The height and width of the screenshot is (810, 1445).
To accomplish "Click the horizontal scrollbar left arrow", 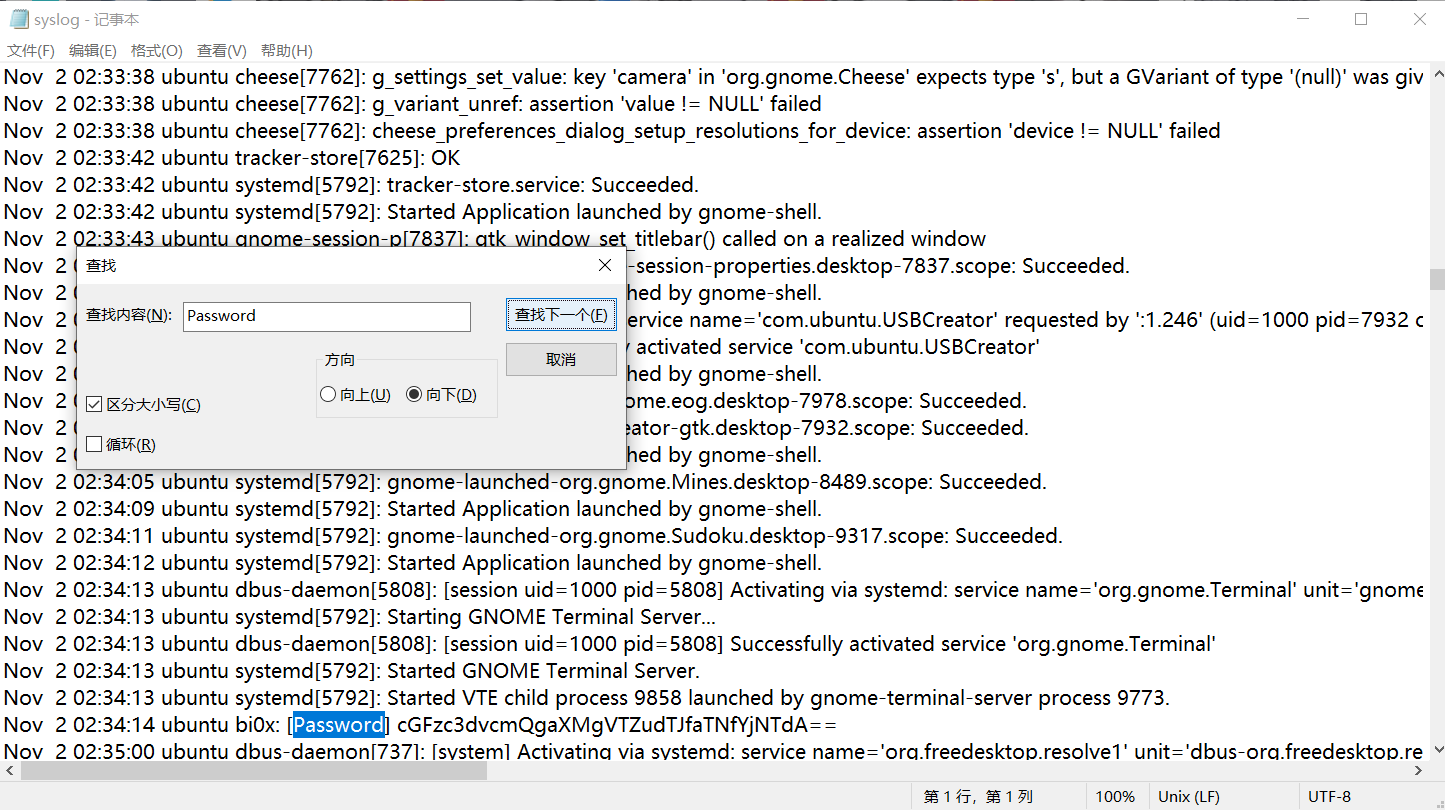I will (9, 771).
